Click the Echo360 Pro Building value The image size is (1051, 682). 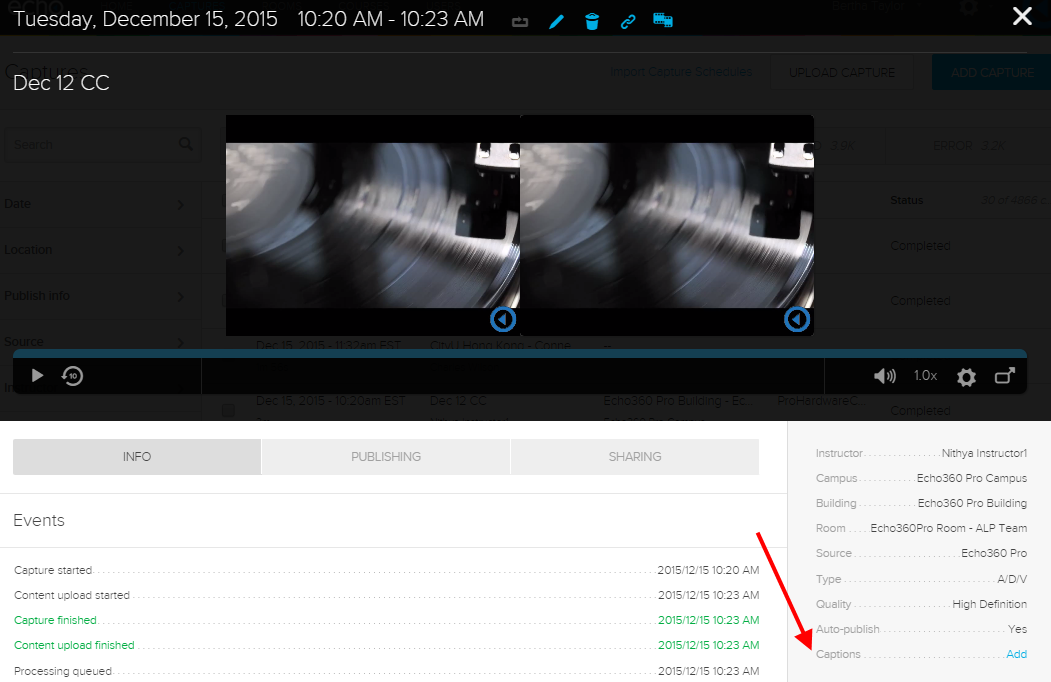pyautogui.click(x=972, y=503)
